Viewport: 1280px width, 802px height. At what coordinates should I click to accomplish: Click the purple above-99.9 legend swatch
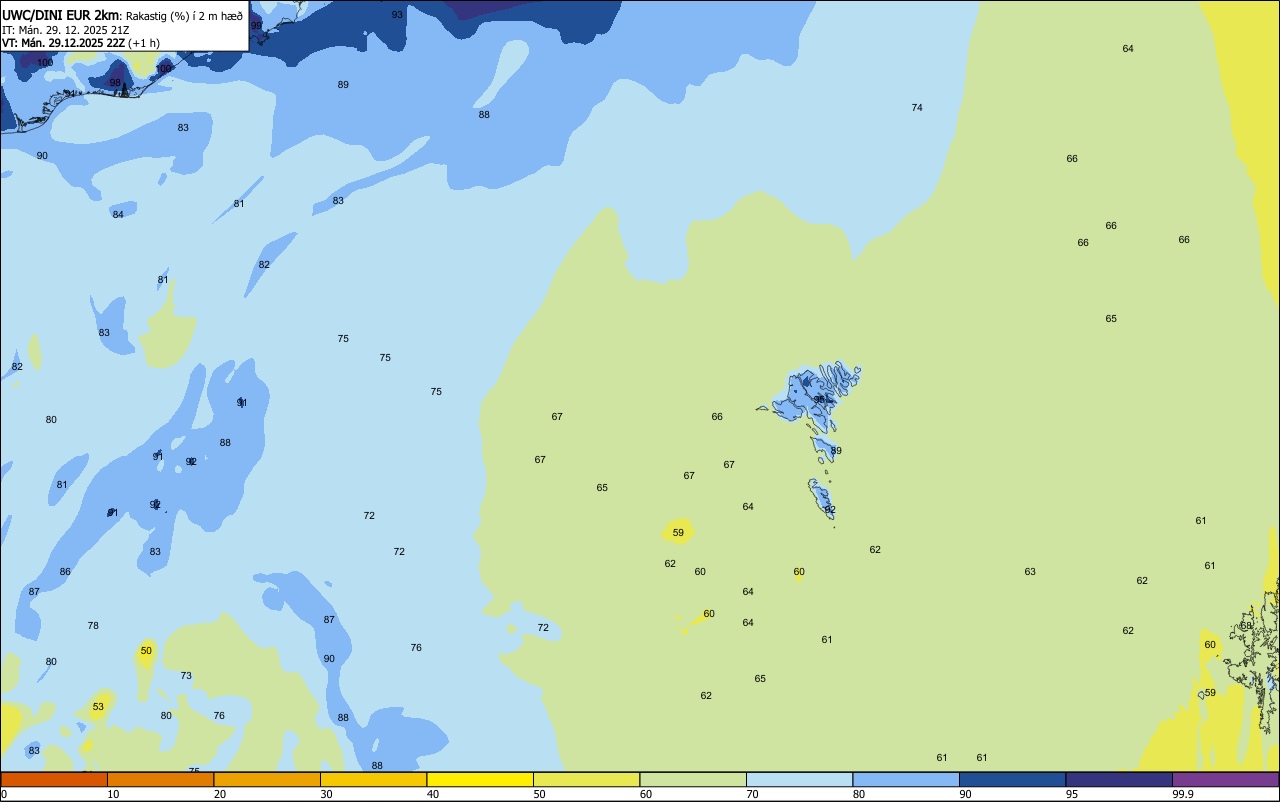click(1225, 779)
